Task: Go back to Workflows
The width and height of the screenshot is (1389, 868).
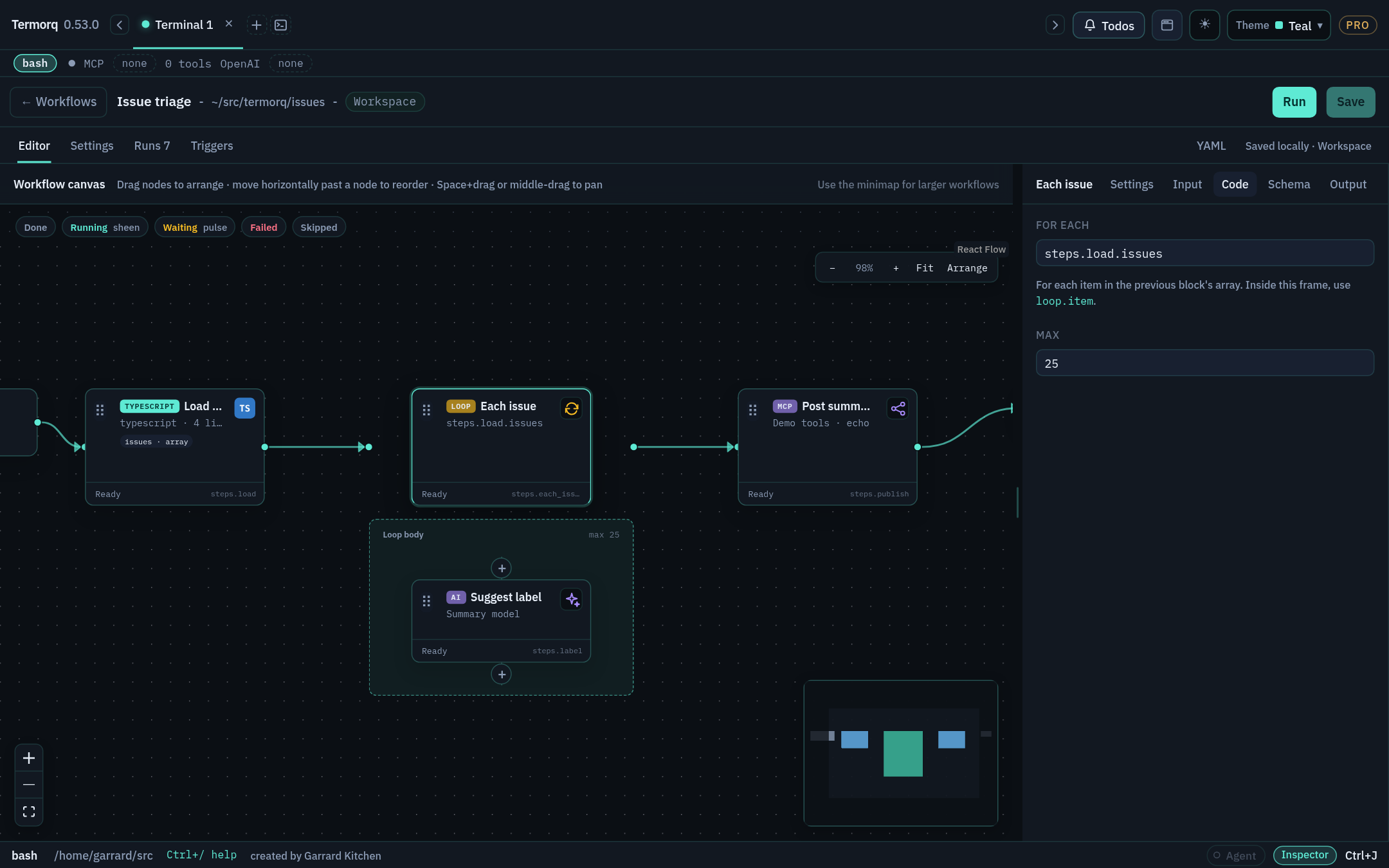Action: point(59,102)
